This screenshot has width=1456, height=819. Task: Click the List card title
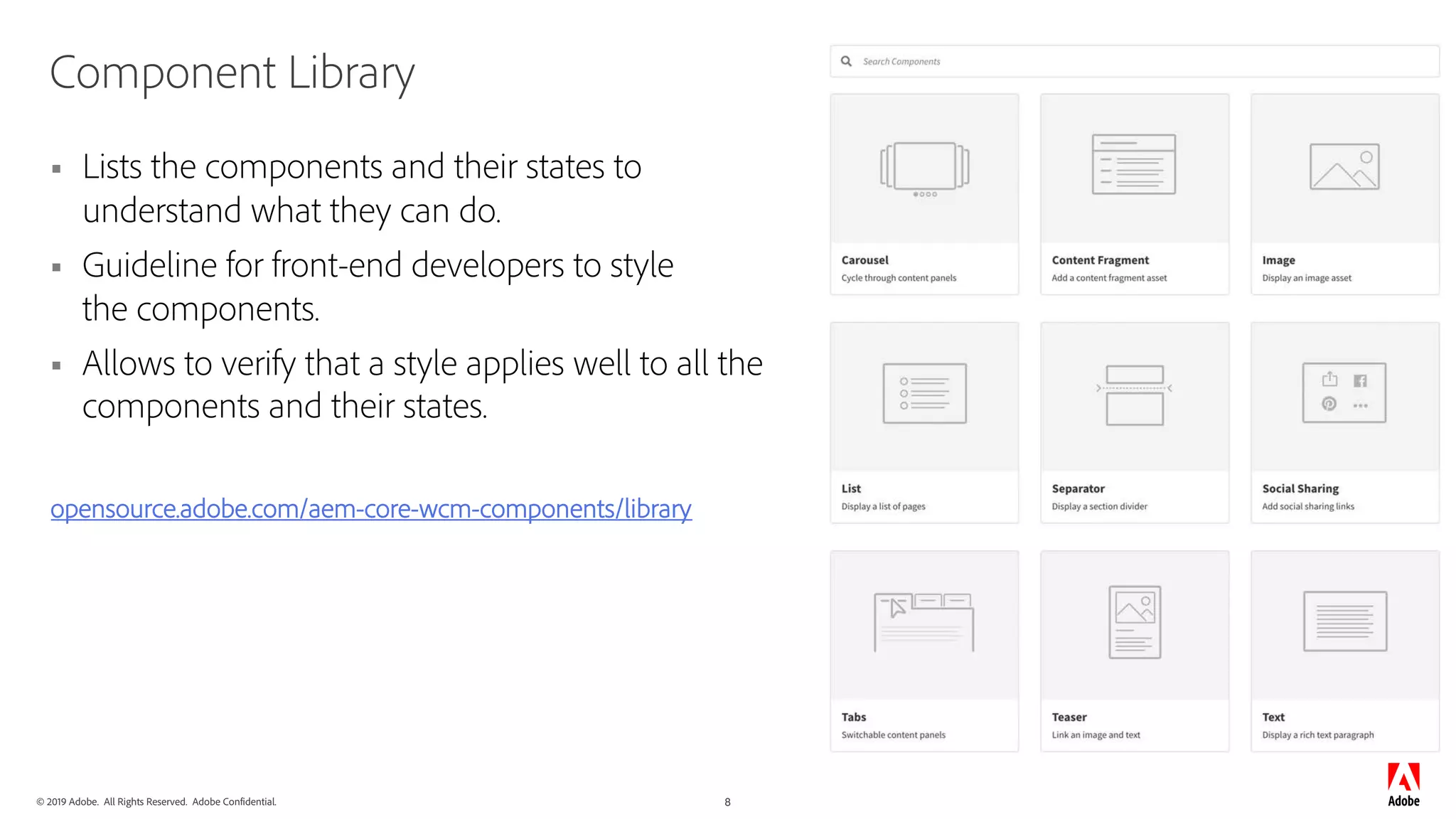[x=851, y=488]
